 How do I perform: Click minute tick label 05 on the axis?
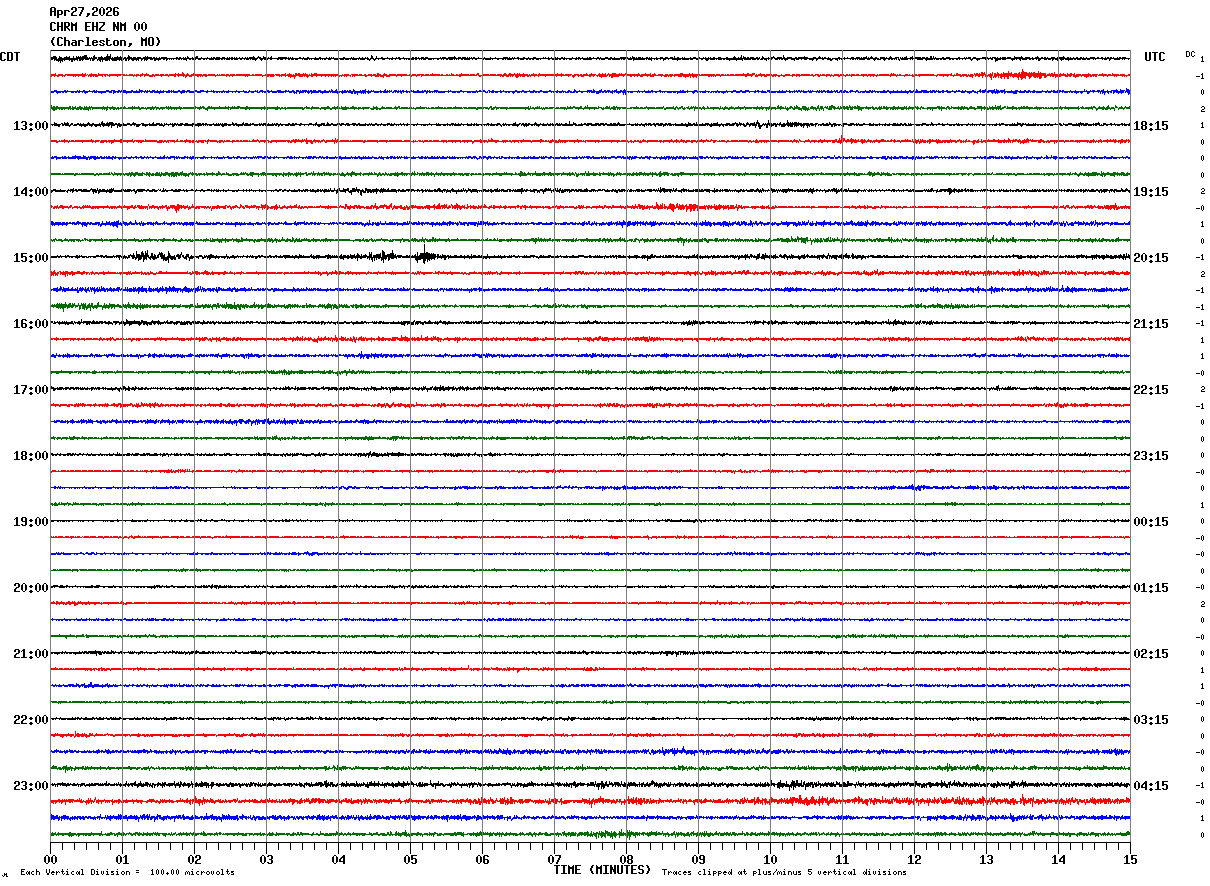click(410, 859)
